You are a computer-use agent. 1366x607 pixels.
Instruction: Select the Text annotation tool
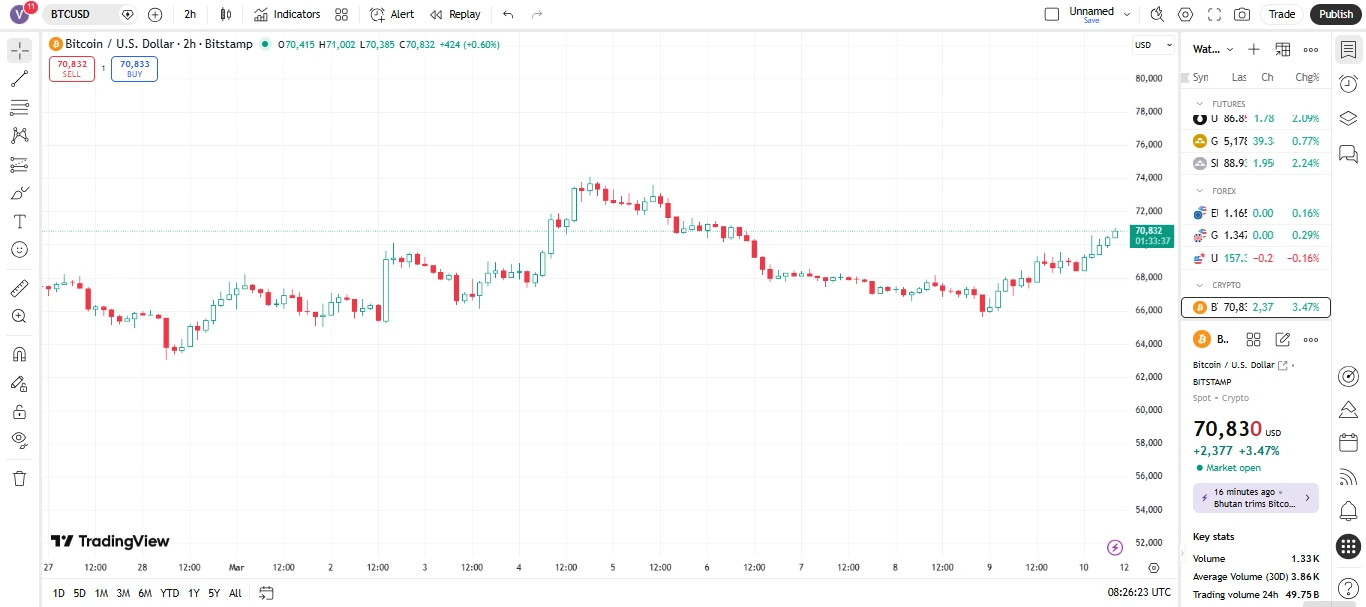[19, 221]
